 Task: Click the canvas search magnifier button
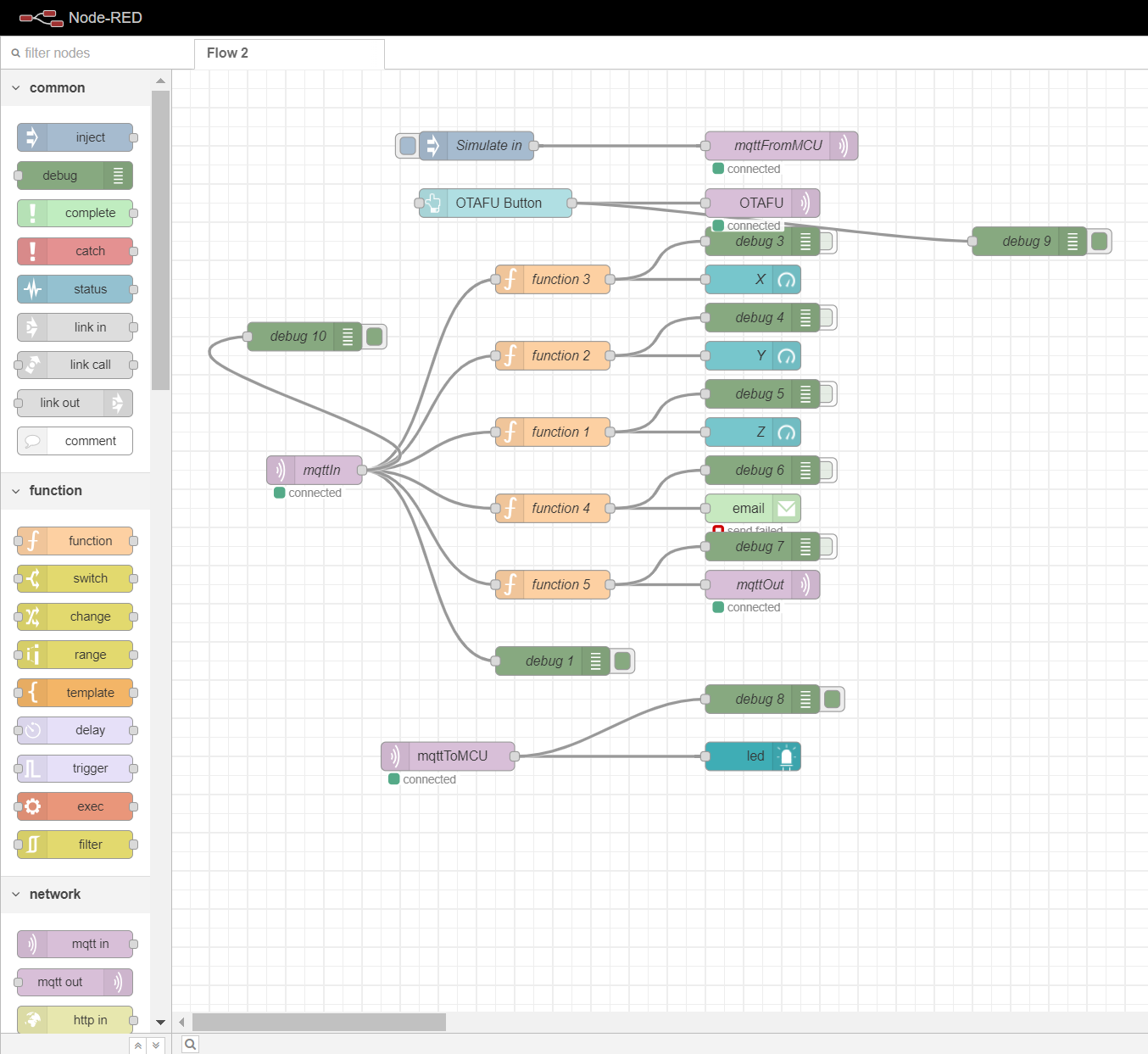click(x=191, y=1045)
